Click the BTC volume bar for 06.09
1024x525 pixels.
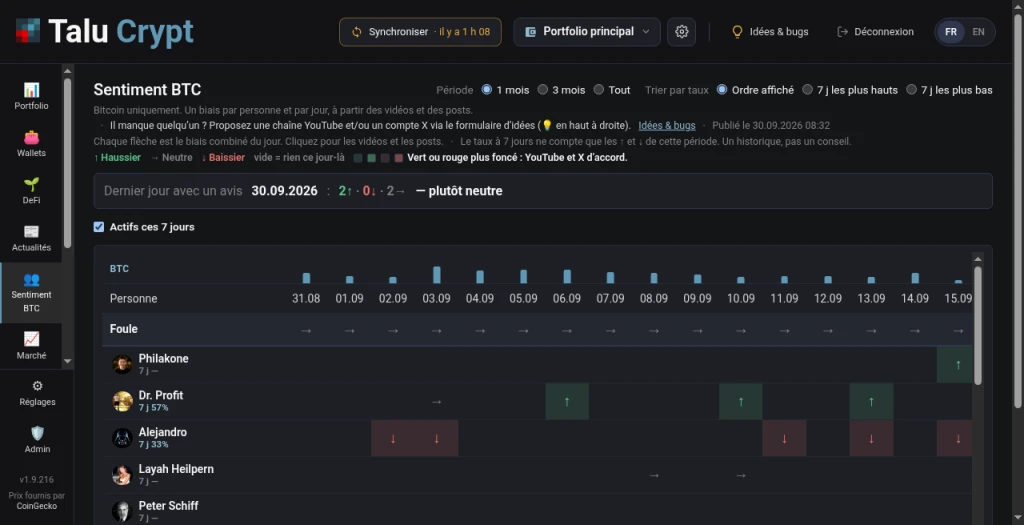[x=567, y=276]
